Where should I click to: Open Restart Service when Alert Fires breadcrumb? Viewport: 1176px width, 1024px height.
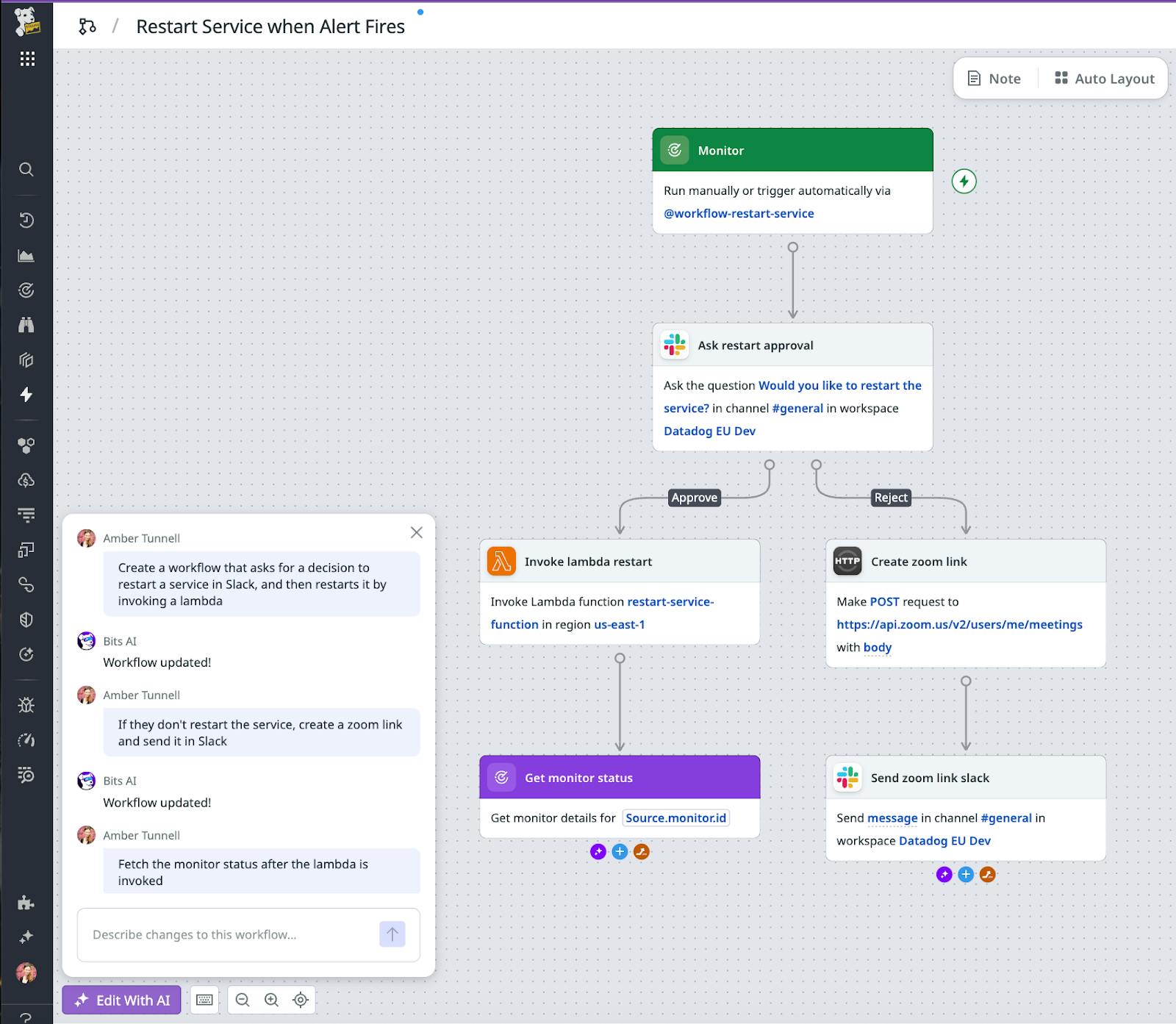point(269,26)
